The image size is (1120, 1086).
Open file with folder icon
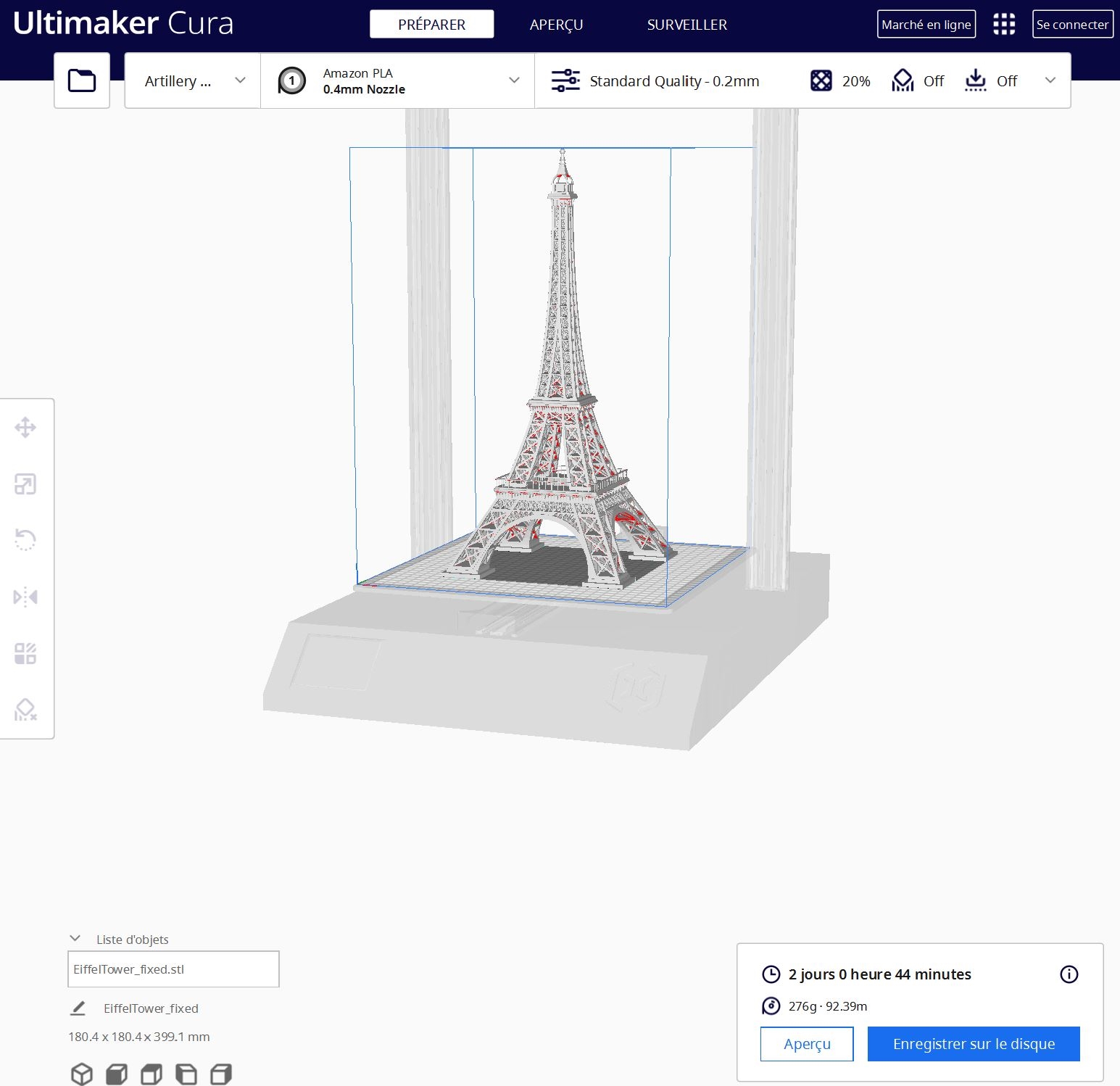pyautogui.click(x=82, y=80)
